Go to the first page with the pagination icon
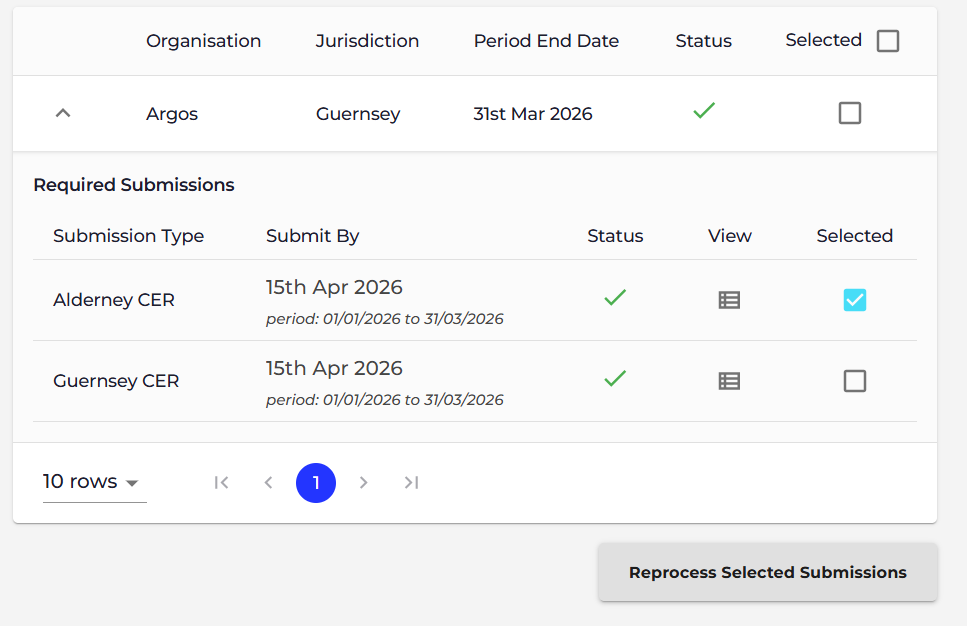The image size is (967, 626). 221,483
